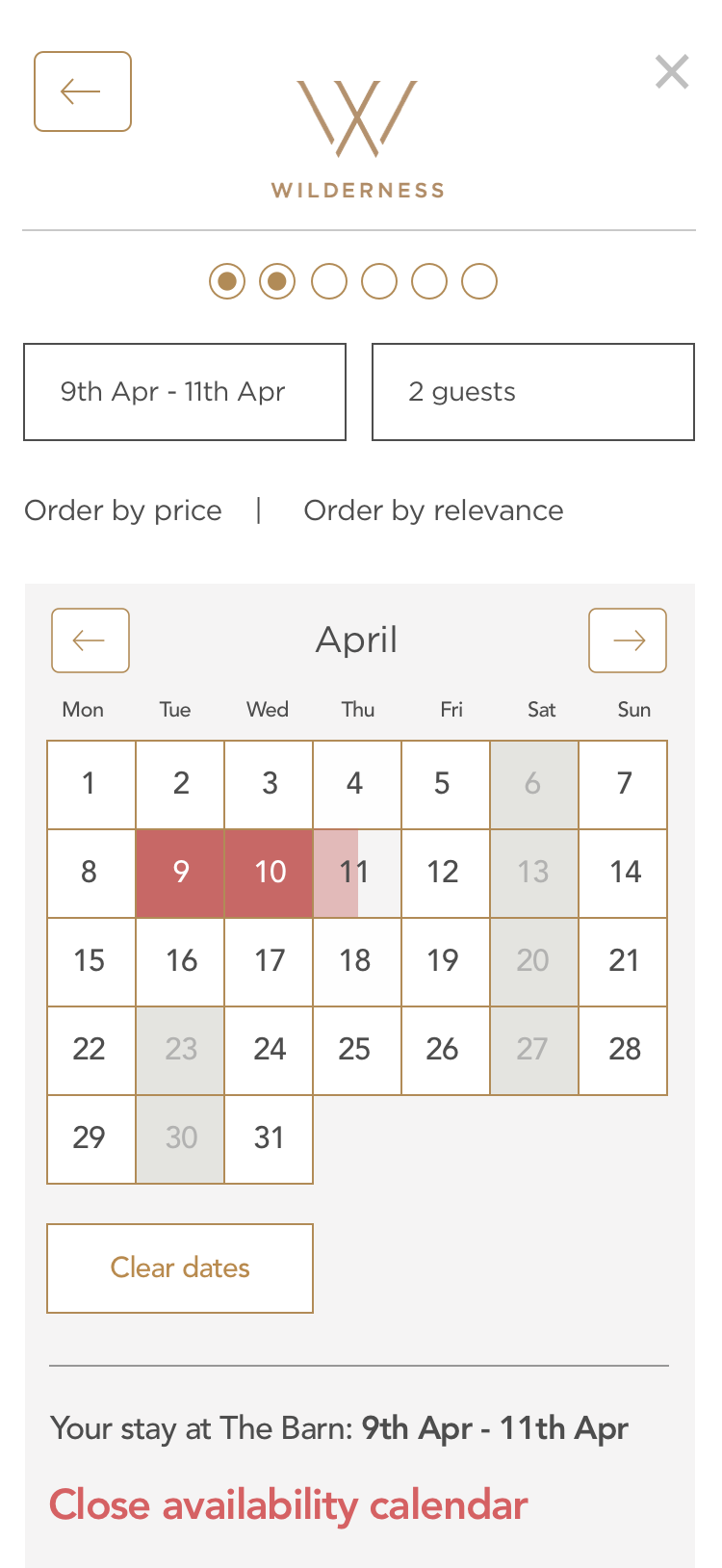Go to previous month in calendar

click(x=90, y=640)
